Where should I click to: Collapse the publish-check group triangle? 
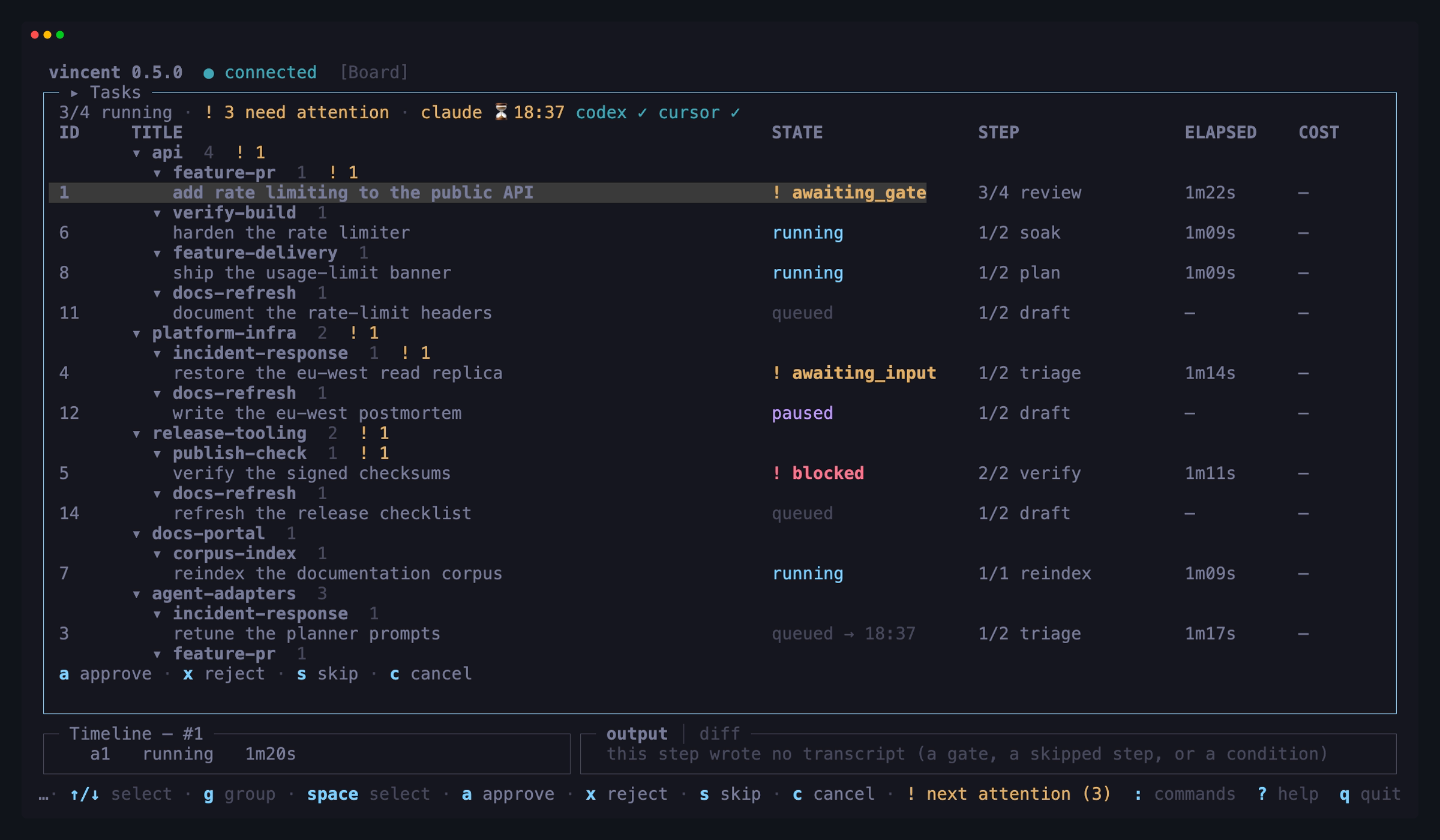tap(157, 454)
